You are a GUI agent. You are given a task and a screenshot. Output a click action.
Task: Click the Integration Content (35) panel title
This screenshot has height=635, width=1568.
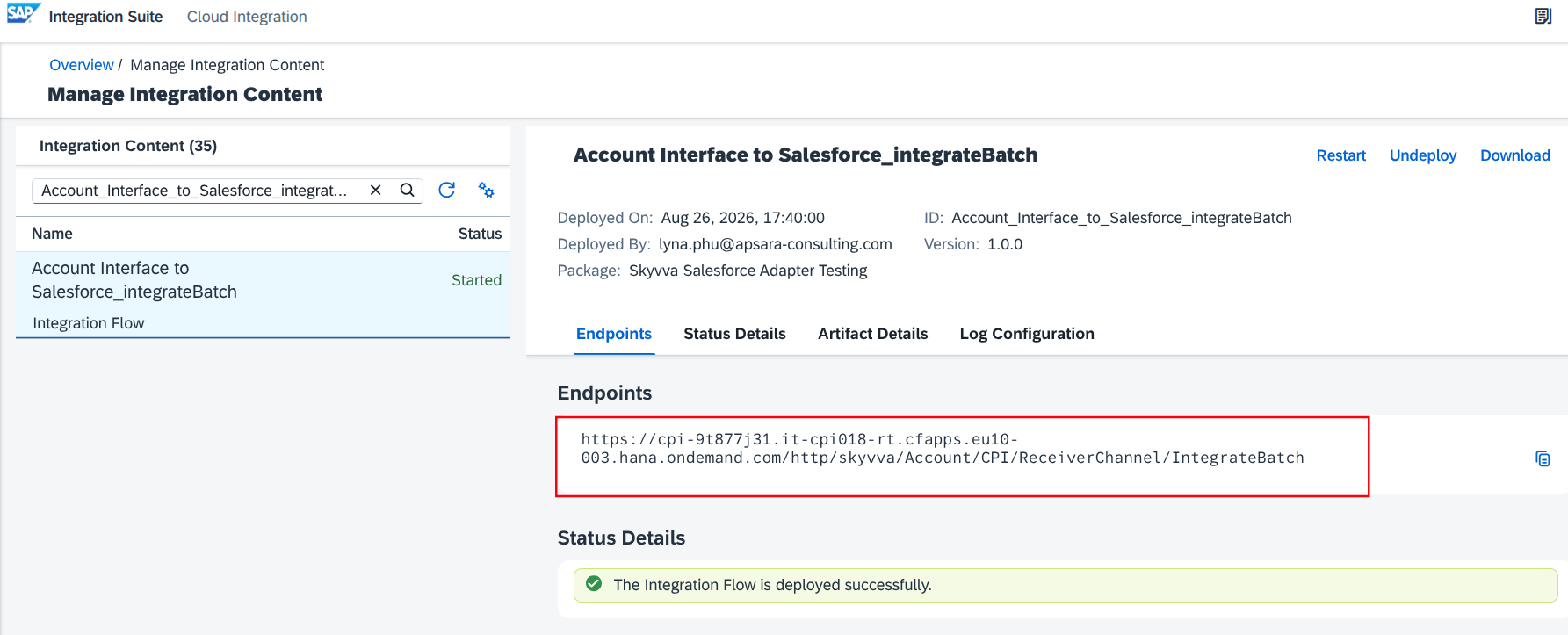pos(128,146)
